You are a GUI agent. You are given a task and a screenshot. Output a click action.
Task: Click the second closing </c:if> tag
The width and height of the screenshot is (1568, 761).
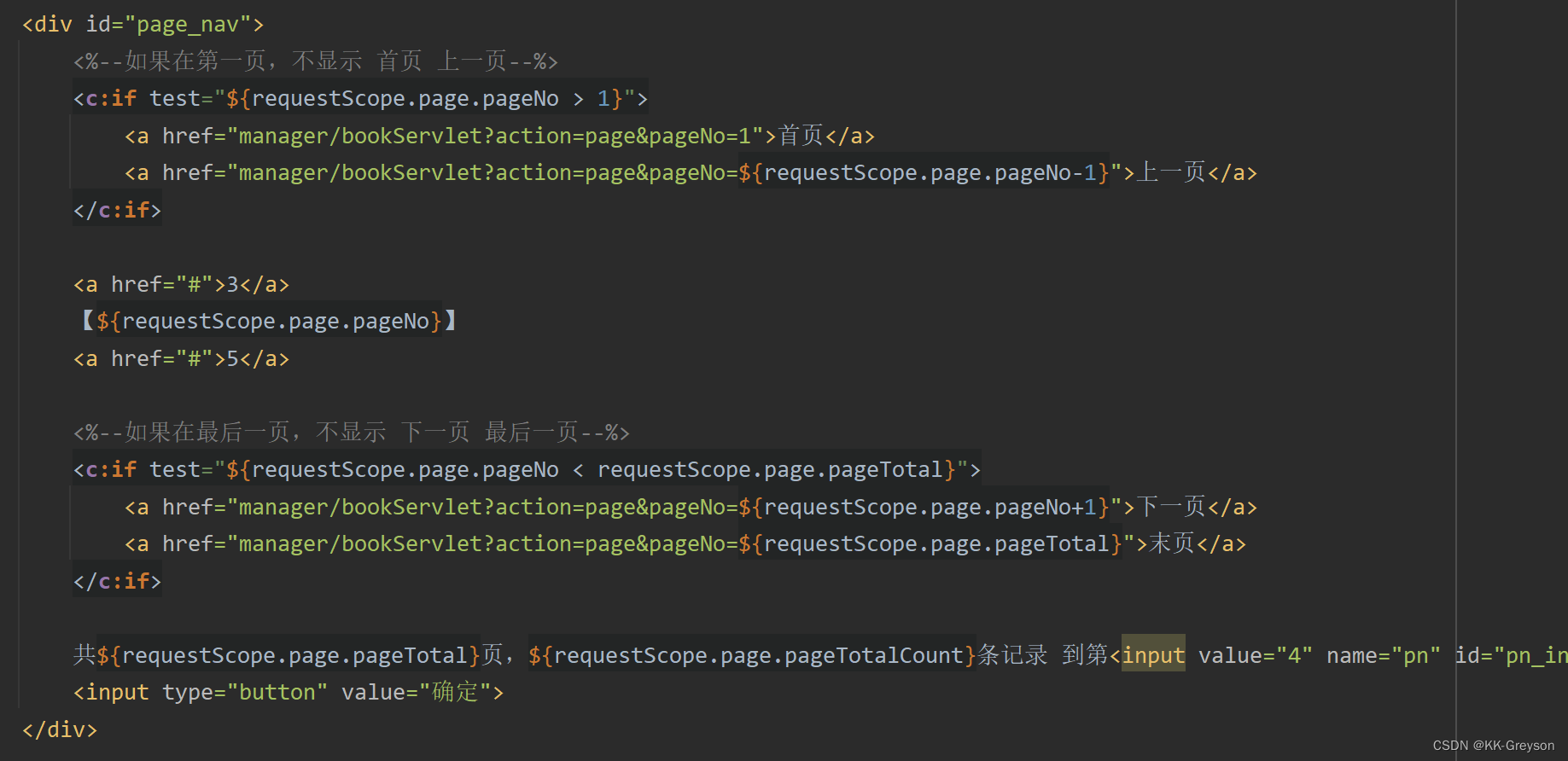click(117, 581)
